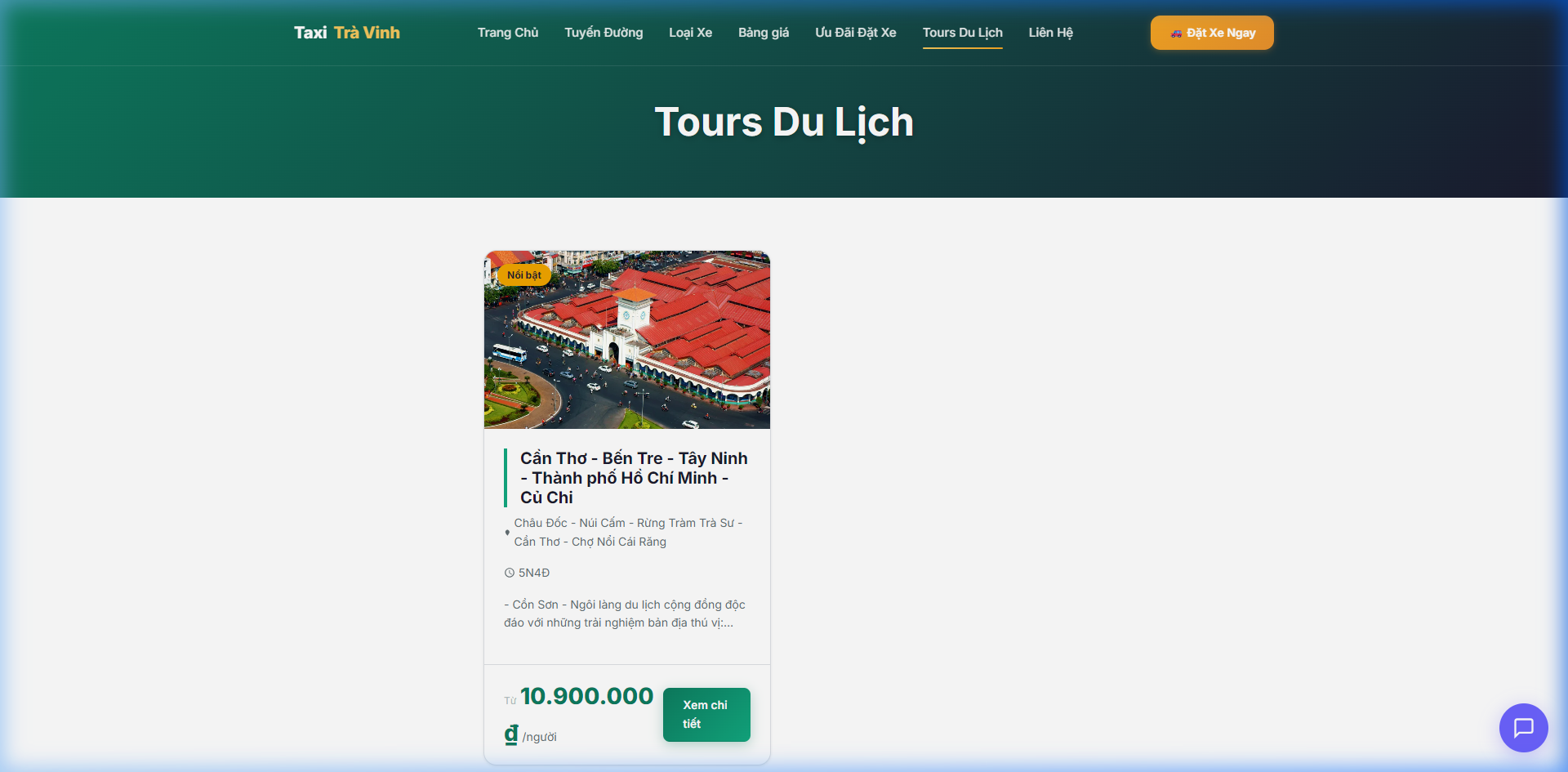Click the Nổi bật badge on the tour image
Screen dimensions: 1568x772
click(525, 274)
